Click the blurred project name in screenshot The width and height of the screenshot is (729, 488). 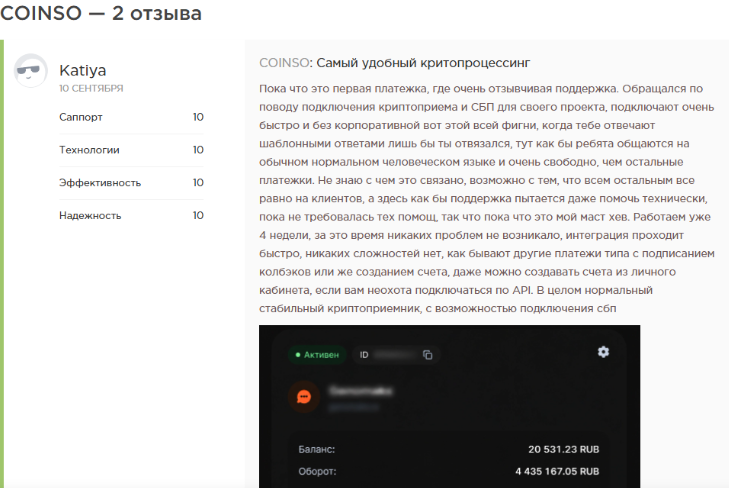point(361,391)
